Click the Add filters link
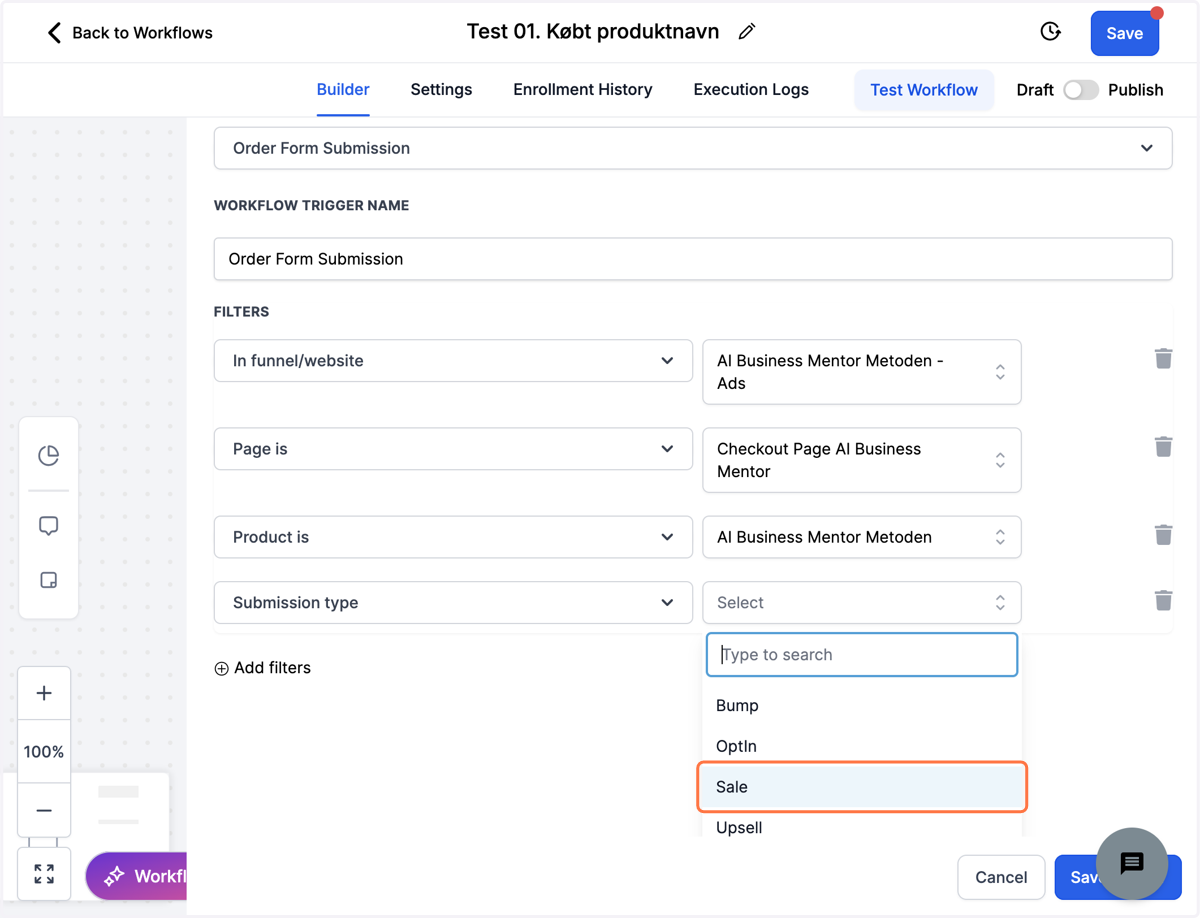Image resolution: width=1200 pixels, height=918 pixels. [x=262, y=668]
